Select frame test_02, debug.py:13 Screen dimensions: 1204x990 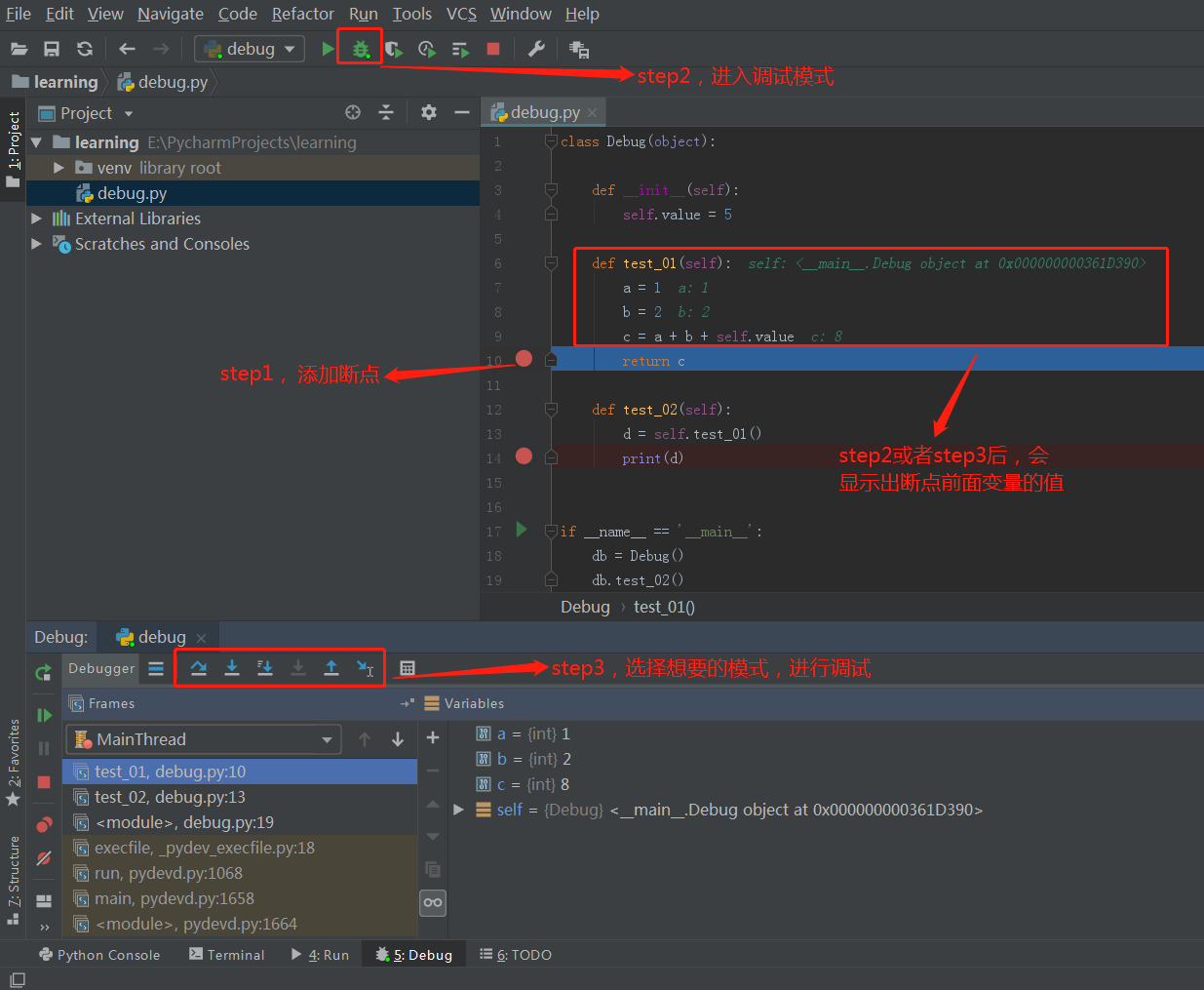click(240, 797)
